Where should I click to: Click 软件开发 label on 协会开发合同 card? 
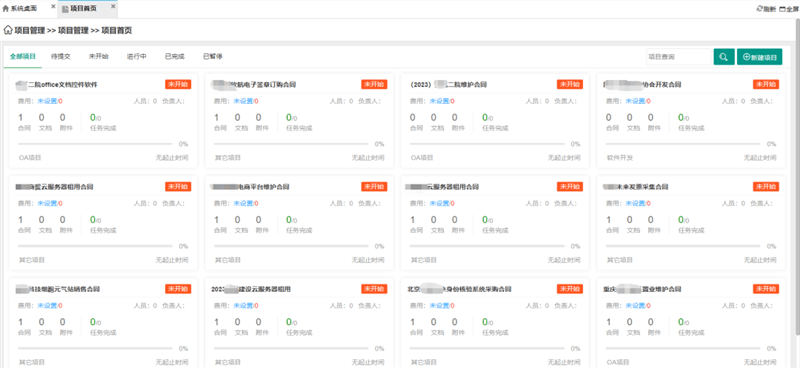tap(620, 158)
